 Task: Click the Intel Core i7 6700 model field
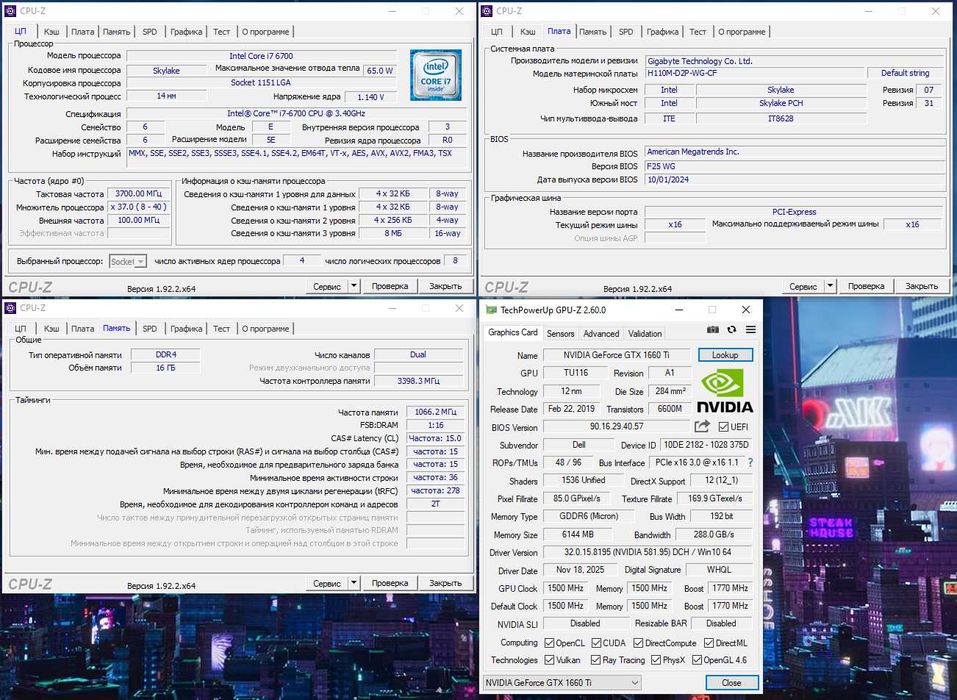(261, 56)
